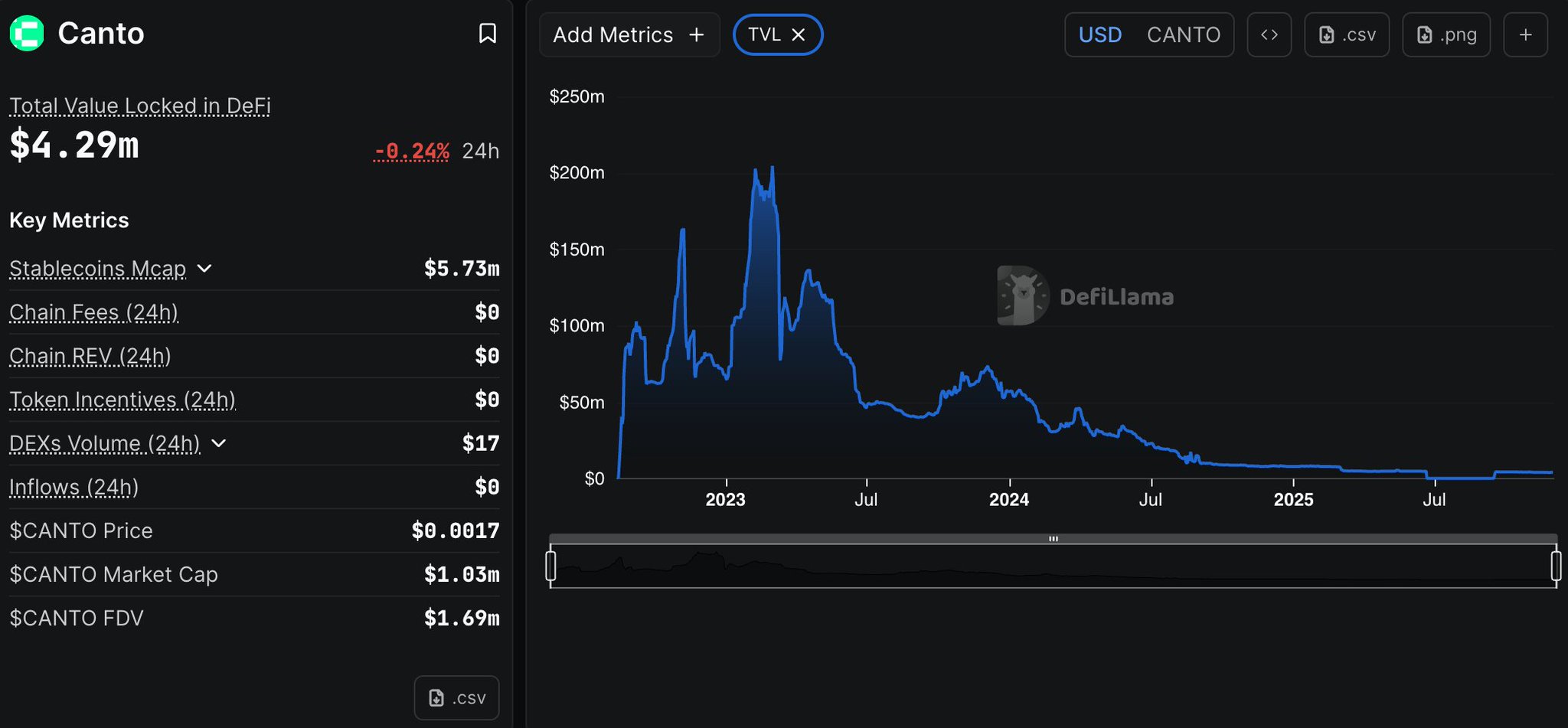The width and height of the screenshot is (1568, 728).
Task: Click the Total Value Locked in DeFi label
Action: click(140, 106)
